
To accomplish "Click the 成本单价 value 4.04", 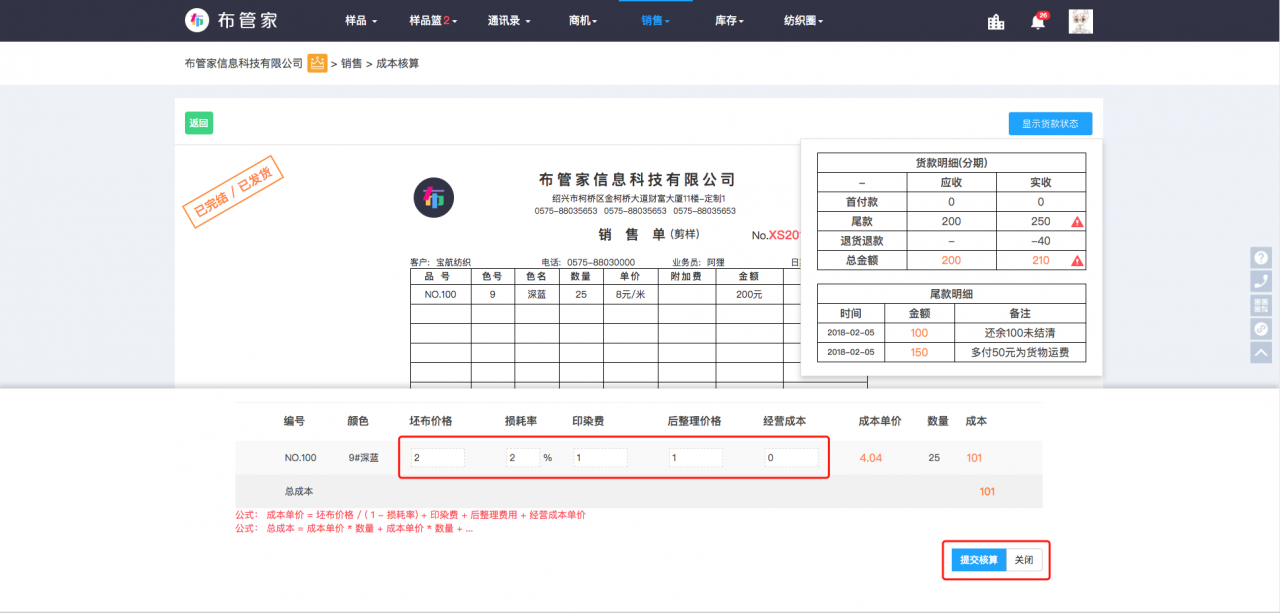I will coord(870,458).
